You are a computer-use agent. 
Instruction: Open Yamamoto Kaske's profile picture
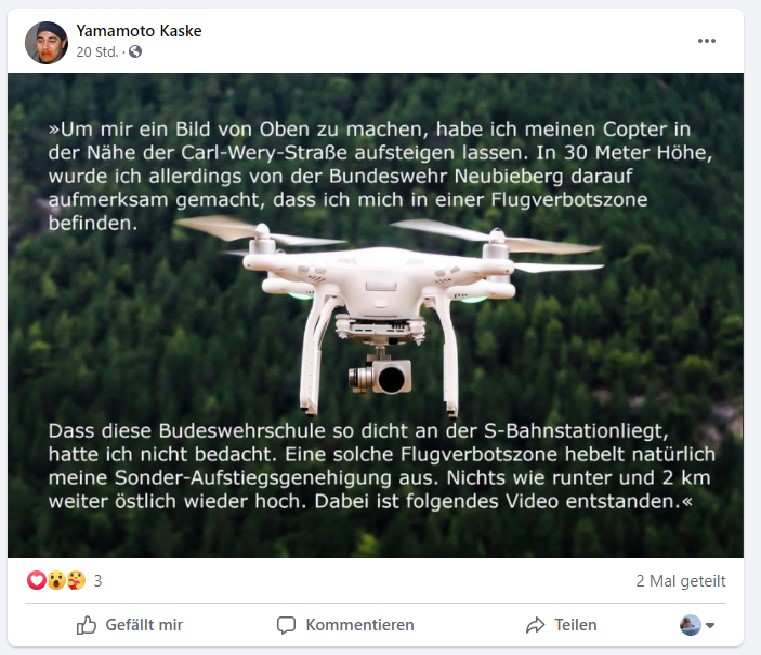[46, 42]
